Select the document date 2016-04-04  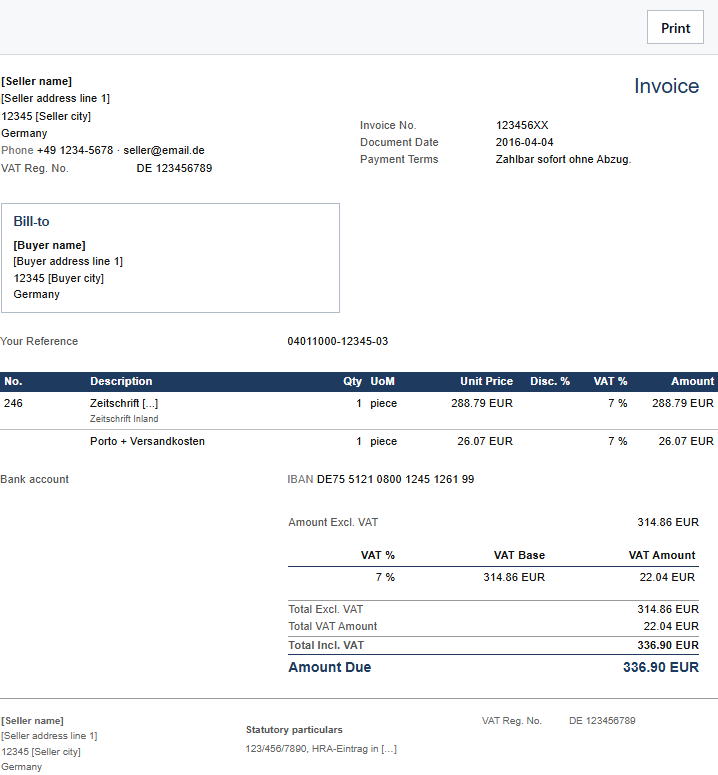pos(524,142)
